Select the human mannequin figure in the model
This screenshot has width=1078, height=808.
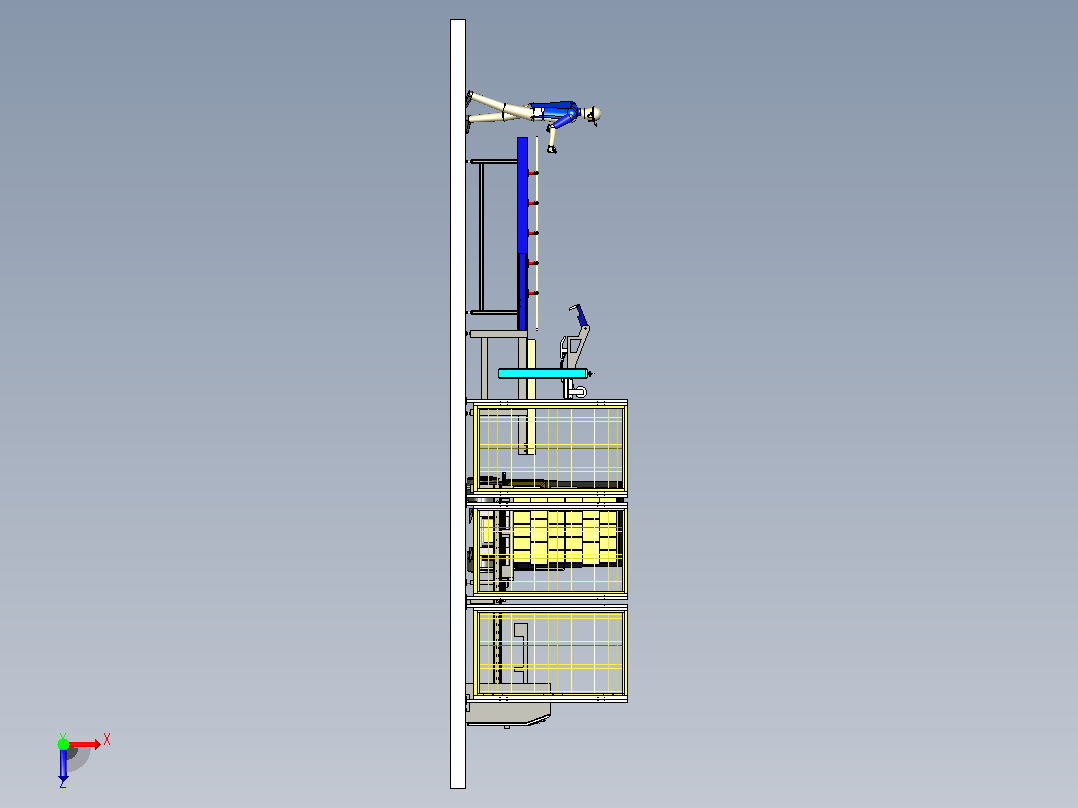coord(534,119)
